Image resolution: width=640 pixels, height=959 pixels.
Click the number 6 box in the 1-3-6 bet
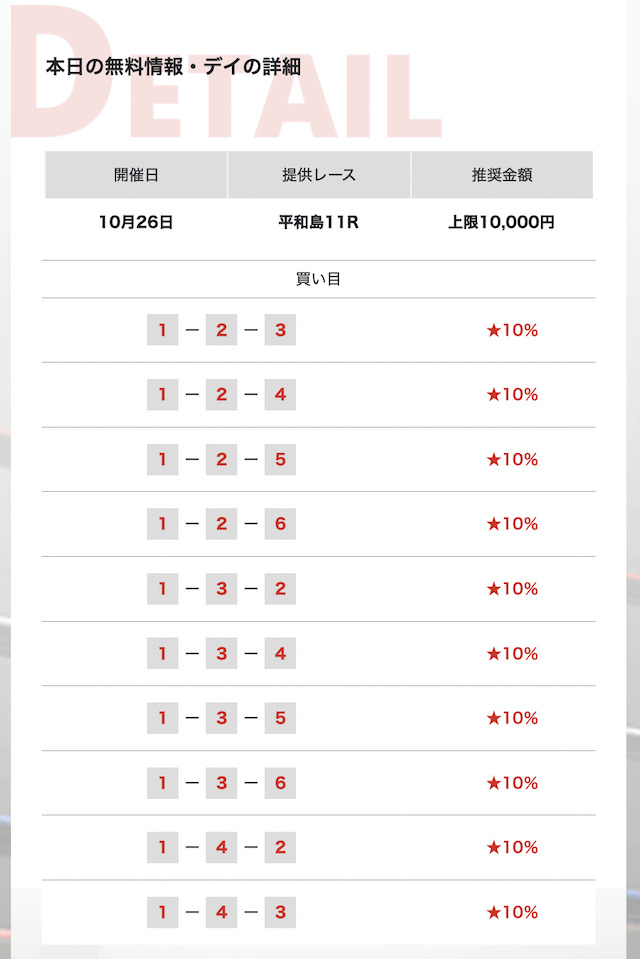[x=280, y=783]
